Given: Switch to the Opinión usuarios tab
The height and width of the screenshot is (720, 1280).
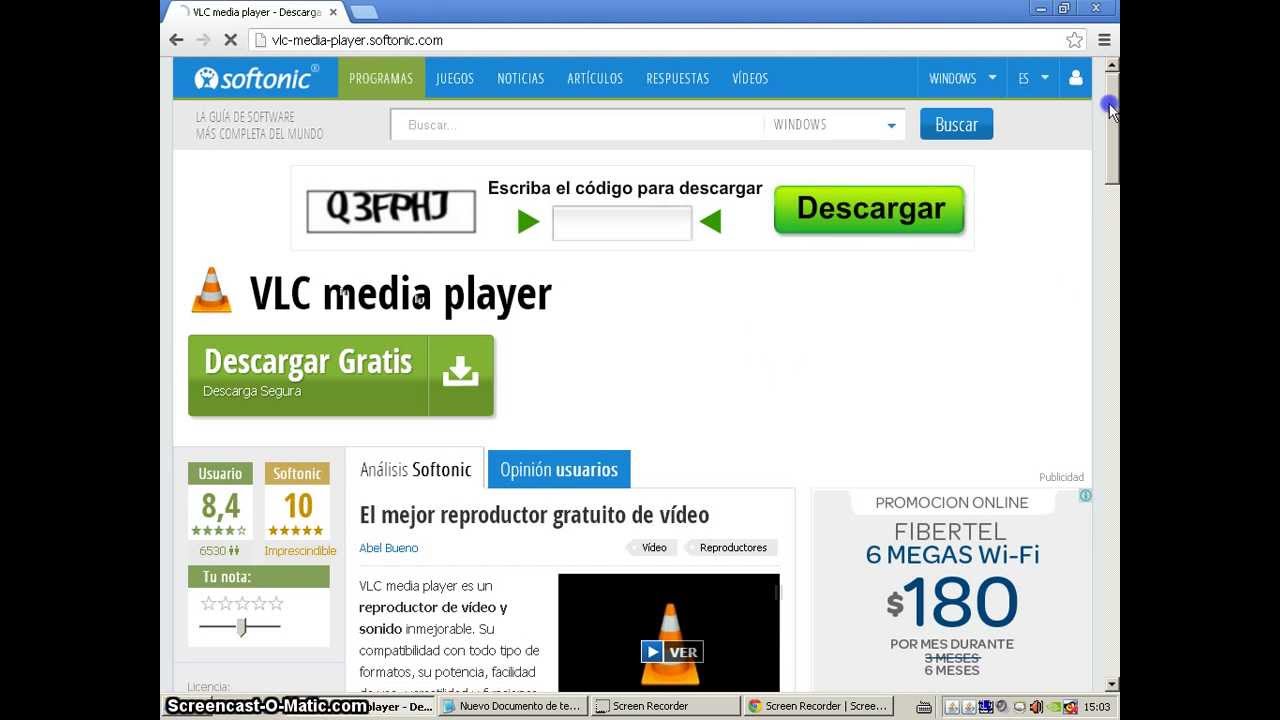Looking at the screenshot, I should [559, 469].
